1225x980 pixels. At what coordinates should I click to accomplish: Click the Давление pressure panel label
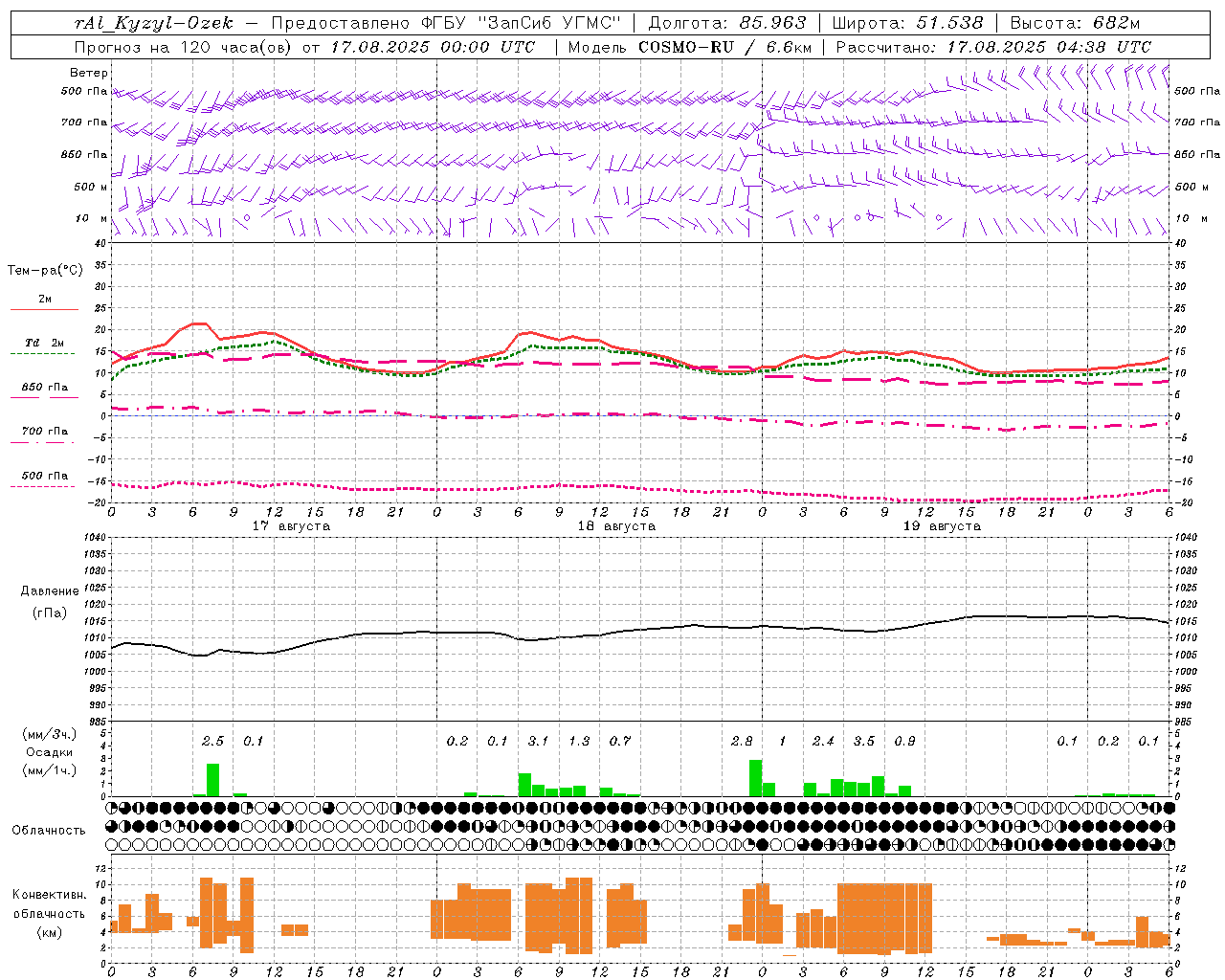(50, 591)
